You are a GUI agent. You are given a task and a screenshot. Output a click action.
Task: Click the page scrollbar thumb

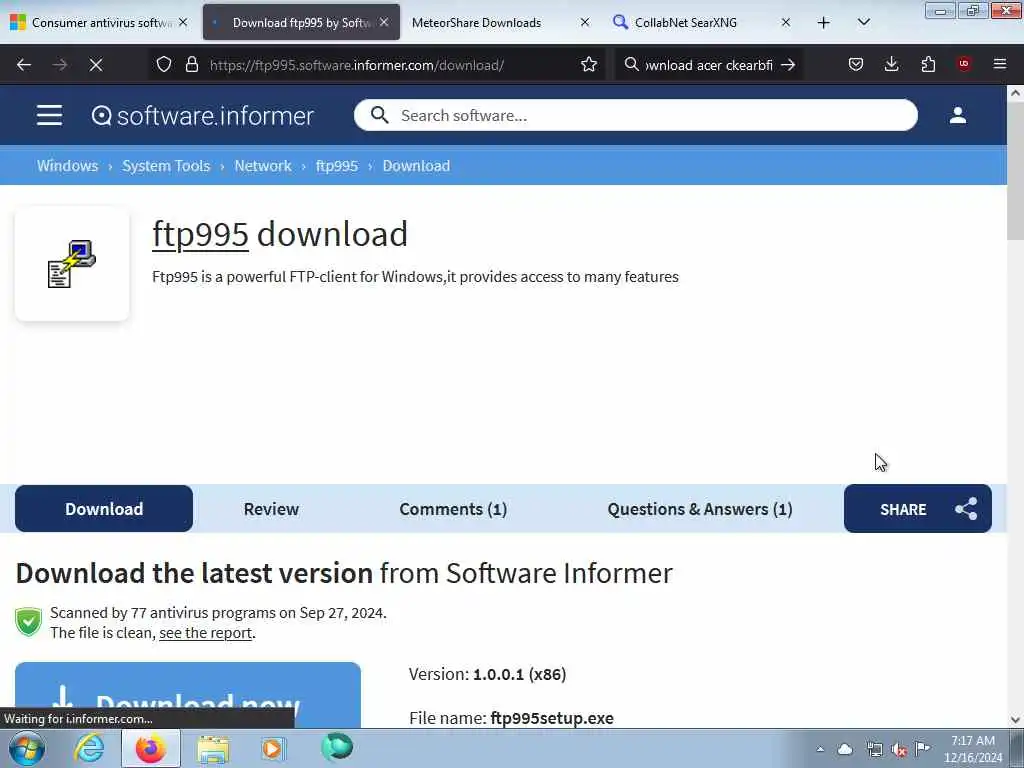click(x=1015, y=172)
